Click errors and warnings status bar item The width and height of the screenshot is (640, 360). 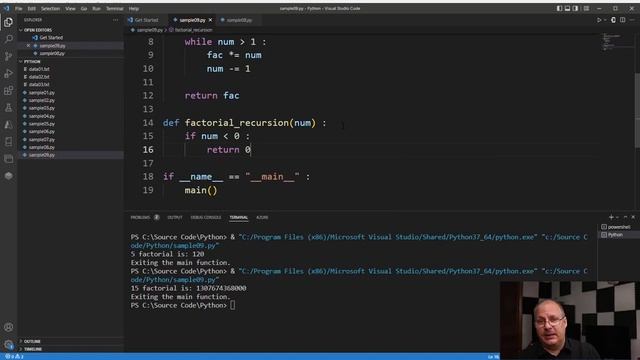[x=15, y=356]
